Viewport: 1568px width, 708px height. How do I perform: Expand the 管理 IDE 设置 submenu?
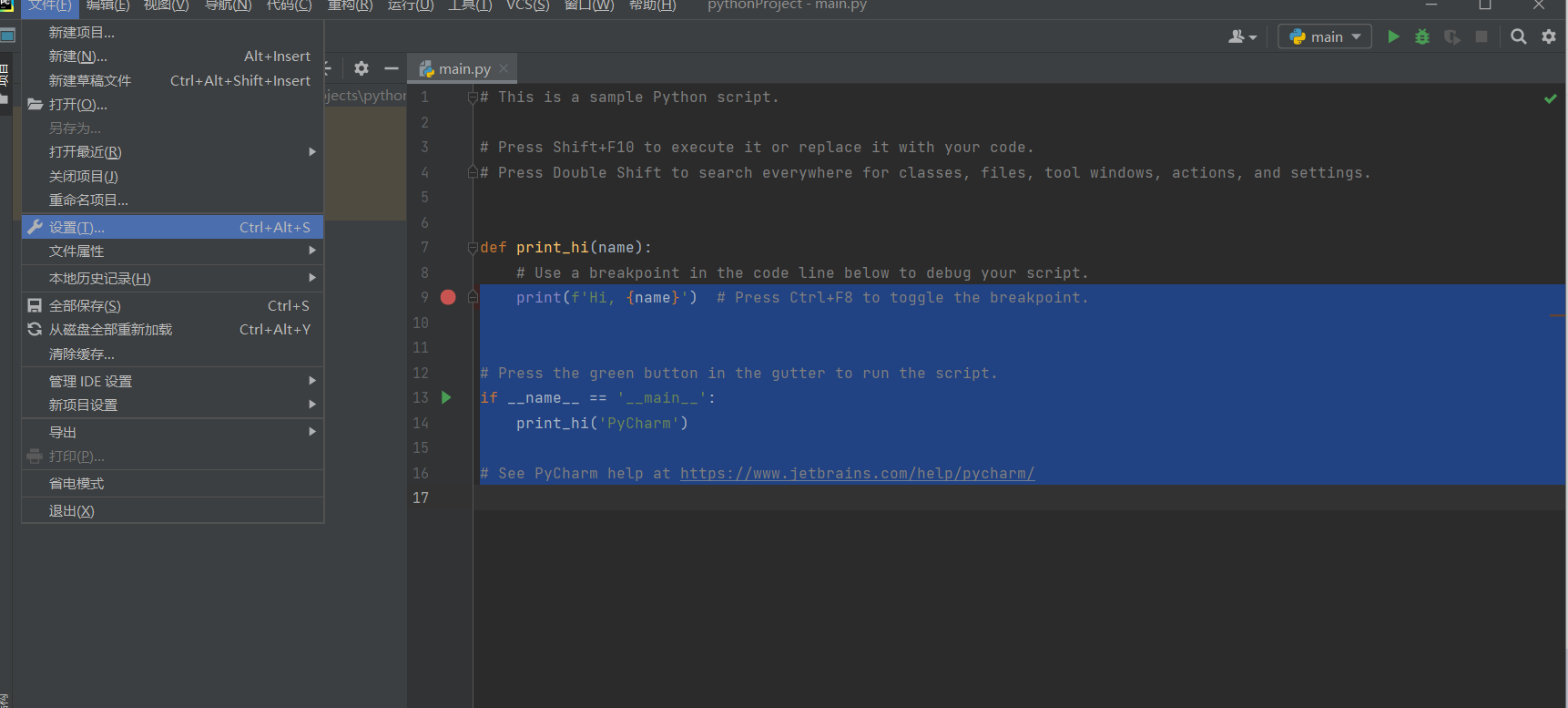point(173,381)
